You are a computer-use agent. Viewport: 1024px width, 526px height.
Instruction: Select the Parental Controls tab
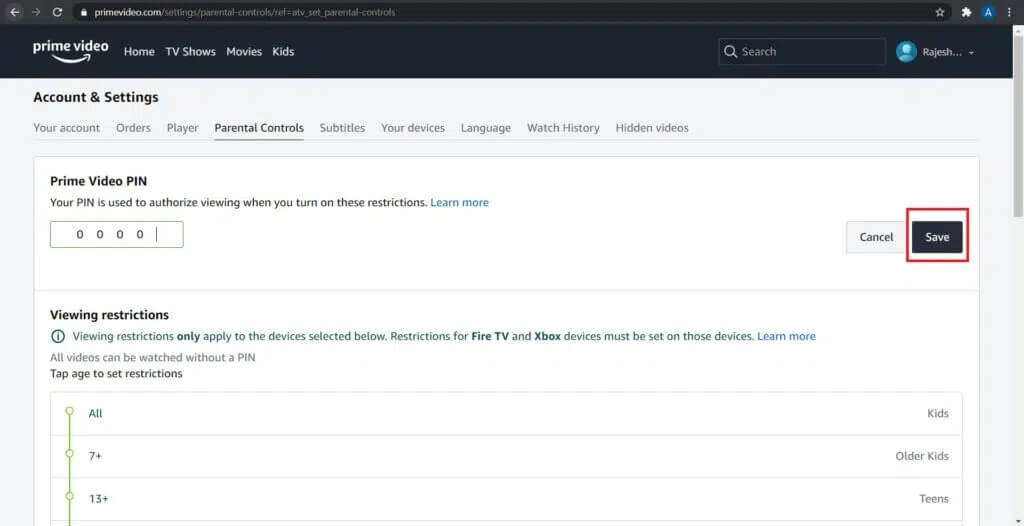[259, 128]
